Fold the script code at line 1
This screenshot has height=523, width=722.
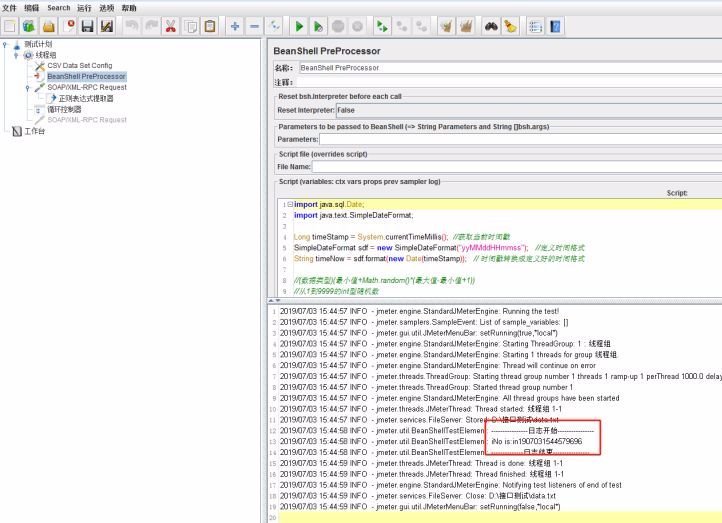click(290, 204)
